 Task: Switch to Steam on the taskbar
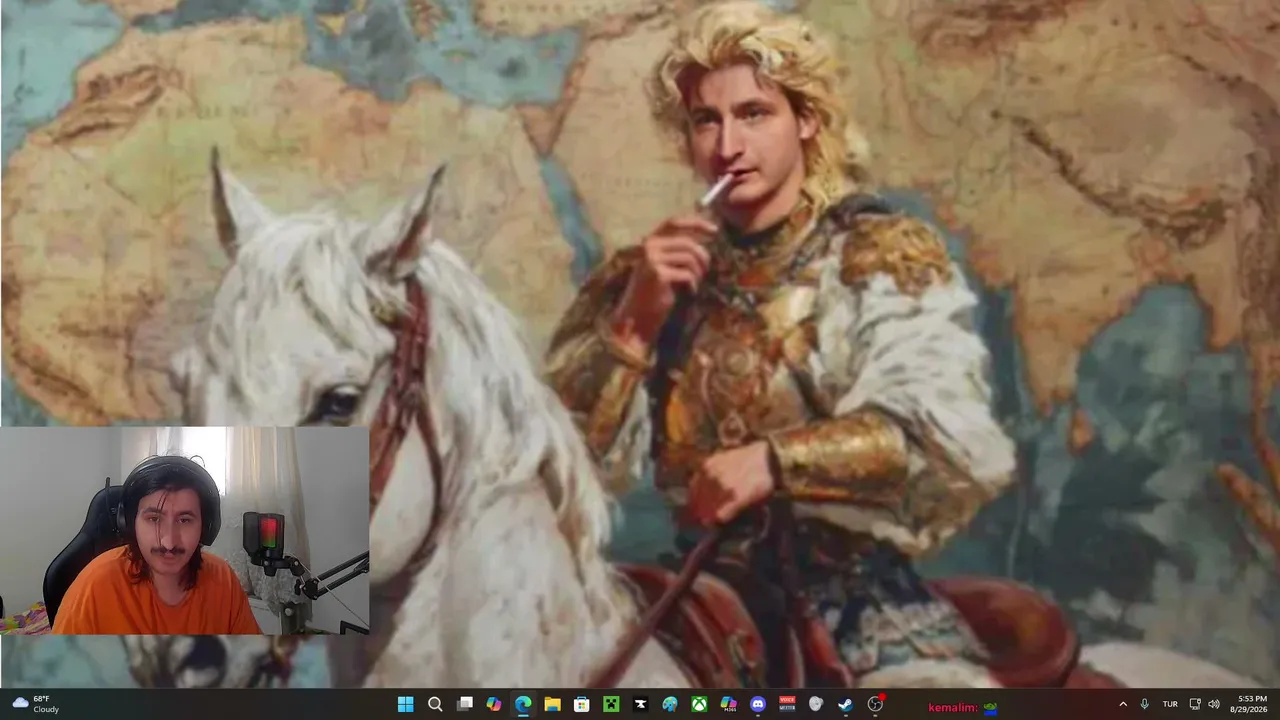846,704
